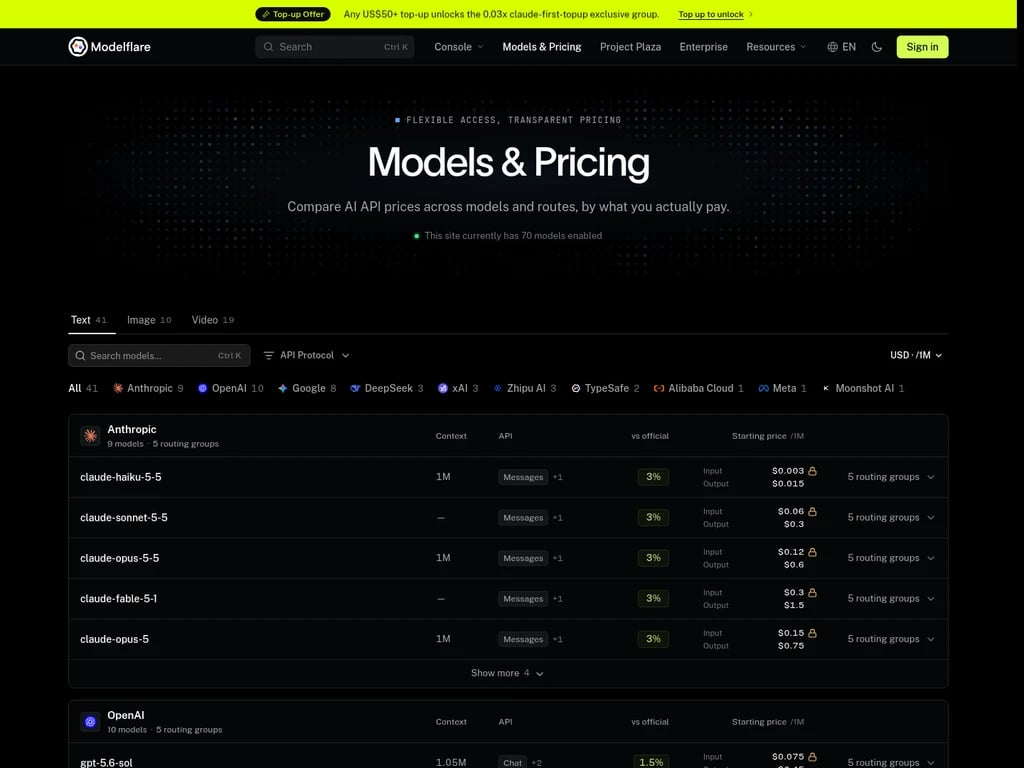This screenshot has width=1024, height=768.
Task: Open Project Plaza nav item
Action: [630, 47]
